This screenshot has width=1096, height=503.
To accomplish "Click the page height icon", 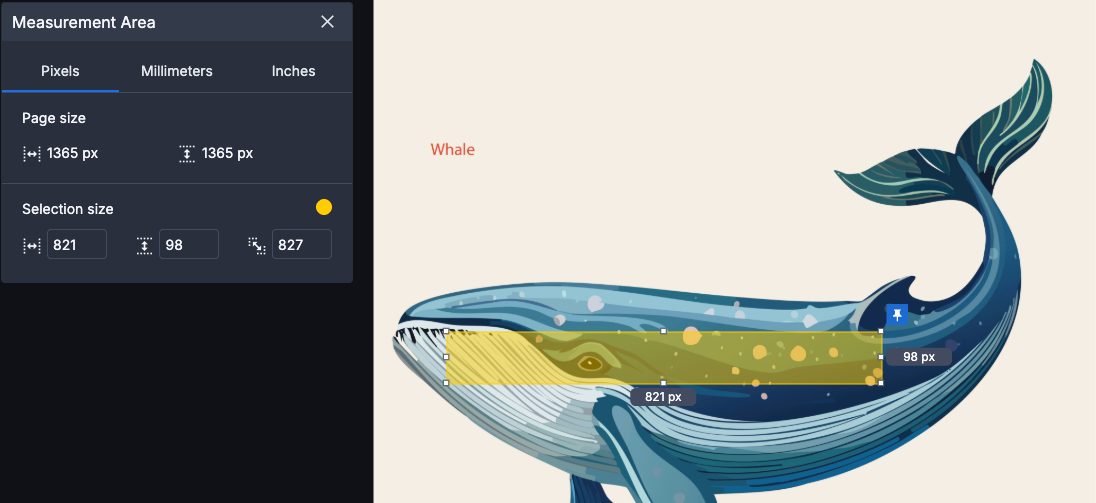I will (x=187, y=154).
